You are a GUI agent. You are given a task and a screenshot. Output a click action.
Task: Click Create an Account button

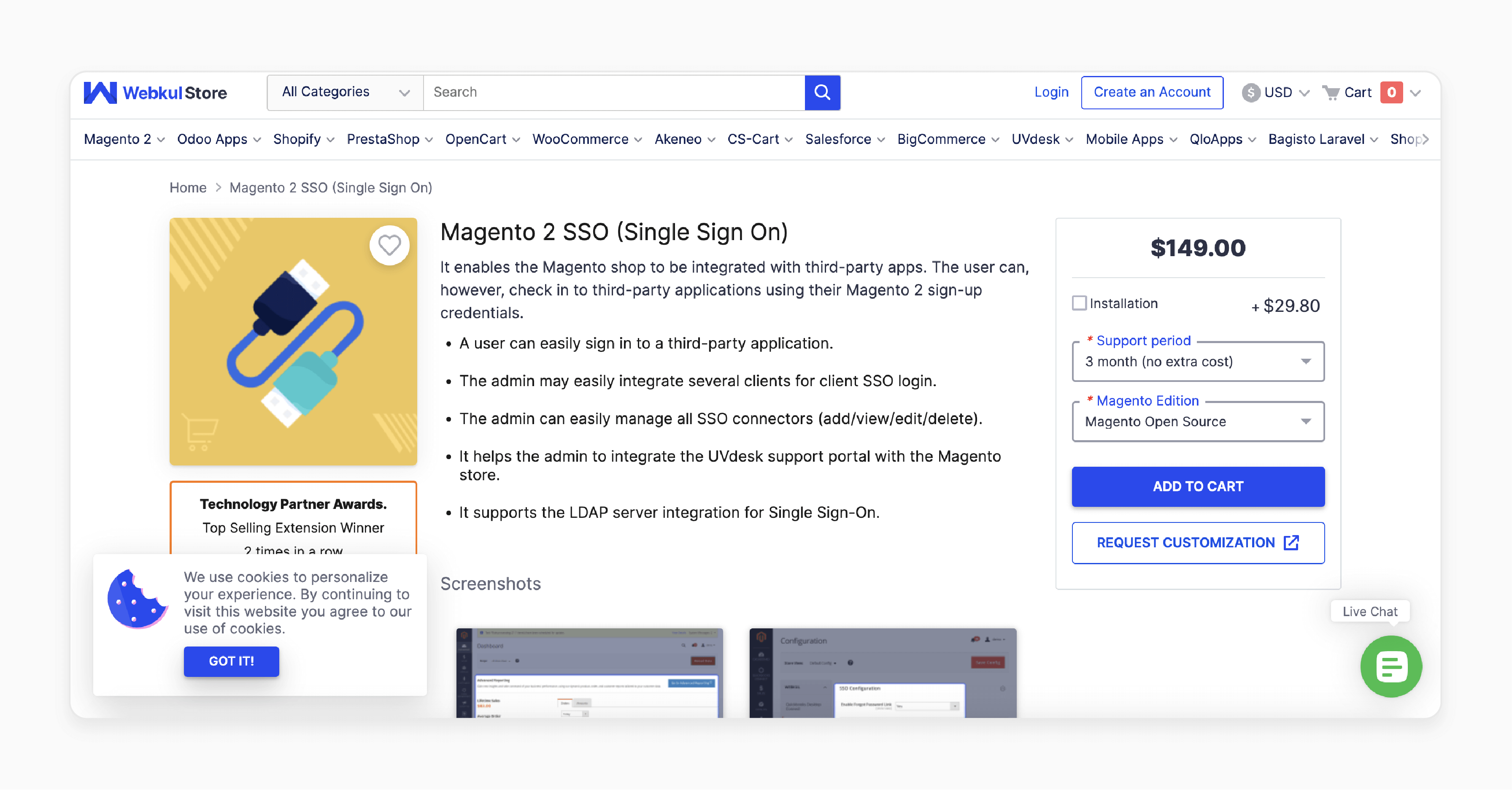1152,92
